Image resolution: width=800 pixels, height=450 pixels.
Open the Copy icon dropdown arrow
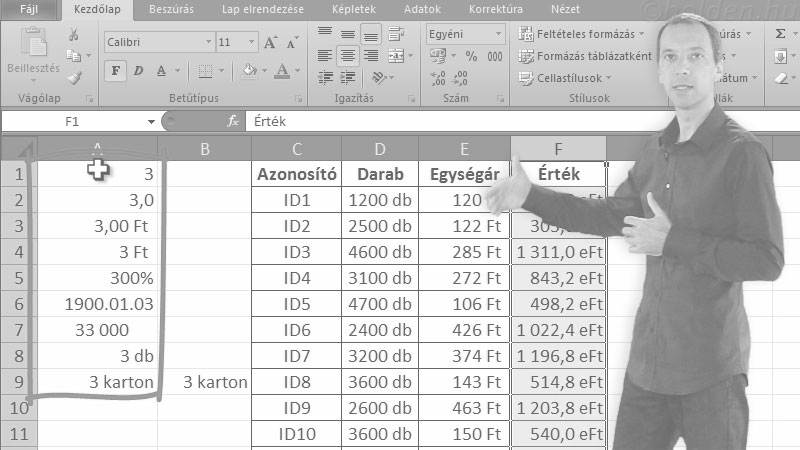pos(89,56)
